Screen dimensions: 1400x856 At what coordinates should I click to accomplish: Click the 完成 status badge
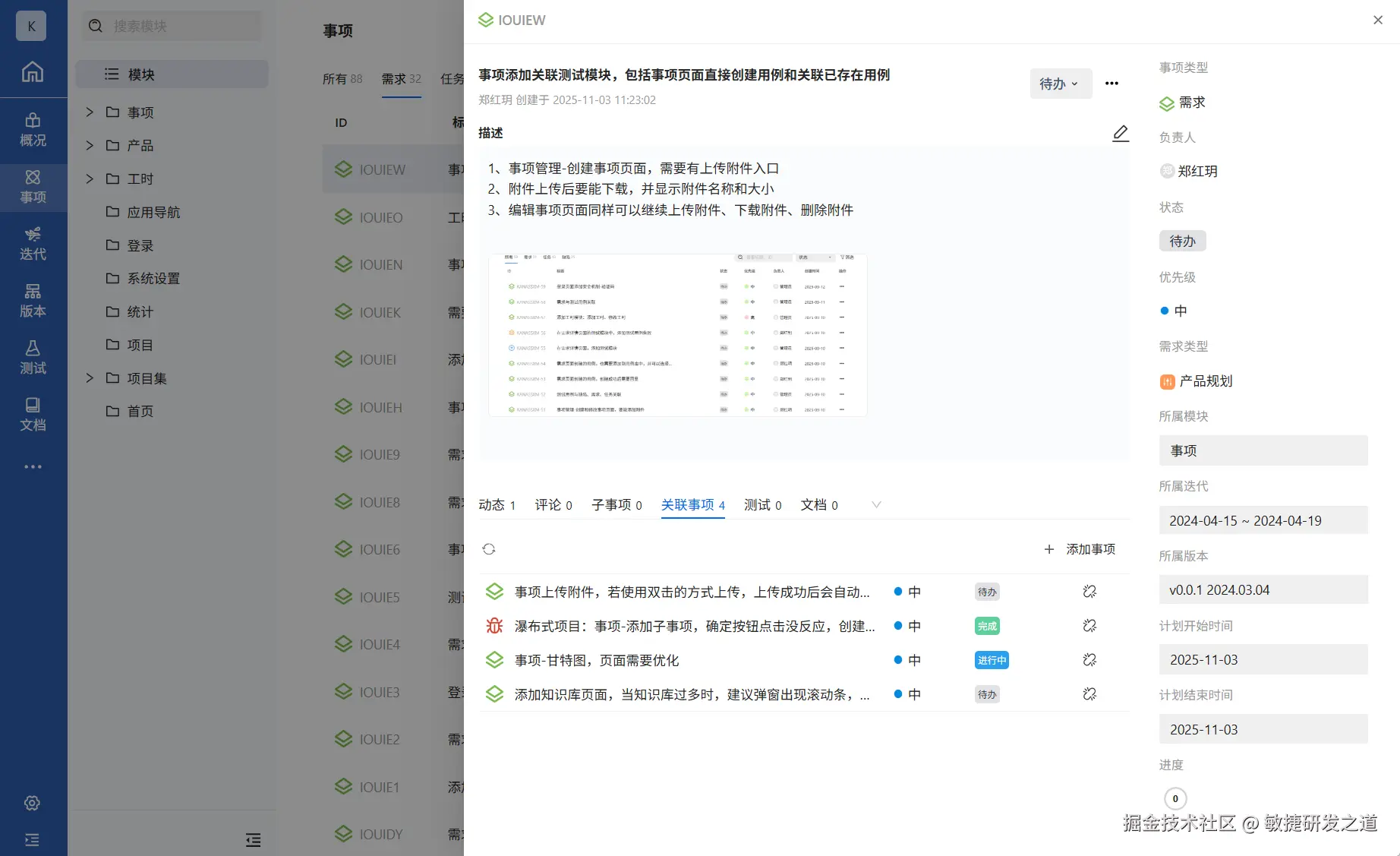pyautogui.click(x=987, y=626)
